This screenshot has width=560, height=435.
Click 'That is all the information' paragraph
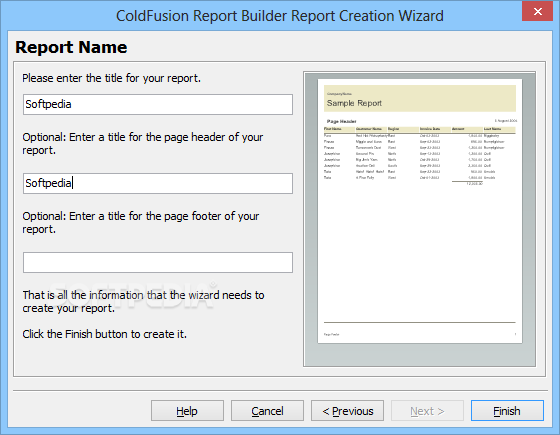coord(143,301)
